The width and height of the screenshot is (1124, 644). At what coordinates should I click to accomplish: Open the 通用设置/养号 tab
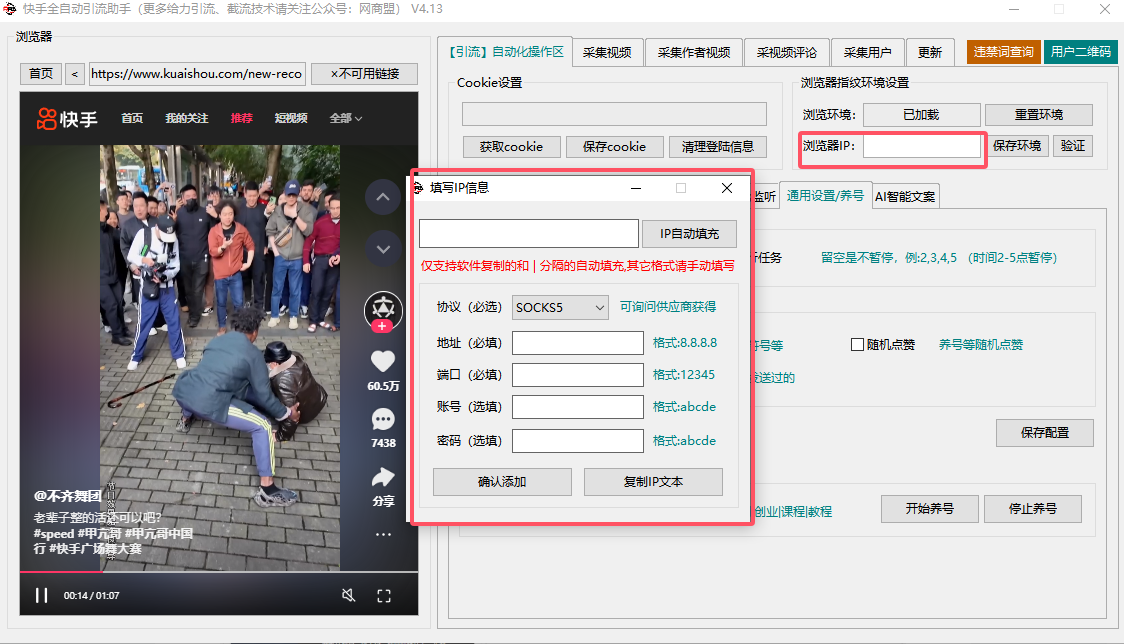tap(825, 195)
